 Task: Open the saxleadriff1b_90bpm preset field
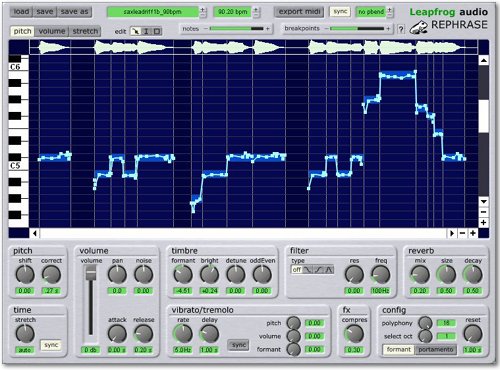tap(153, 12)
